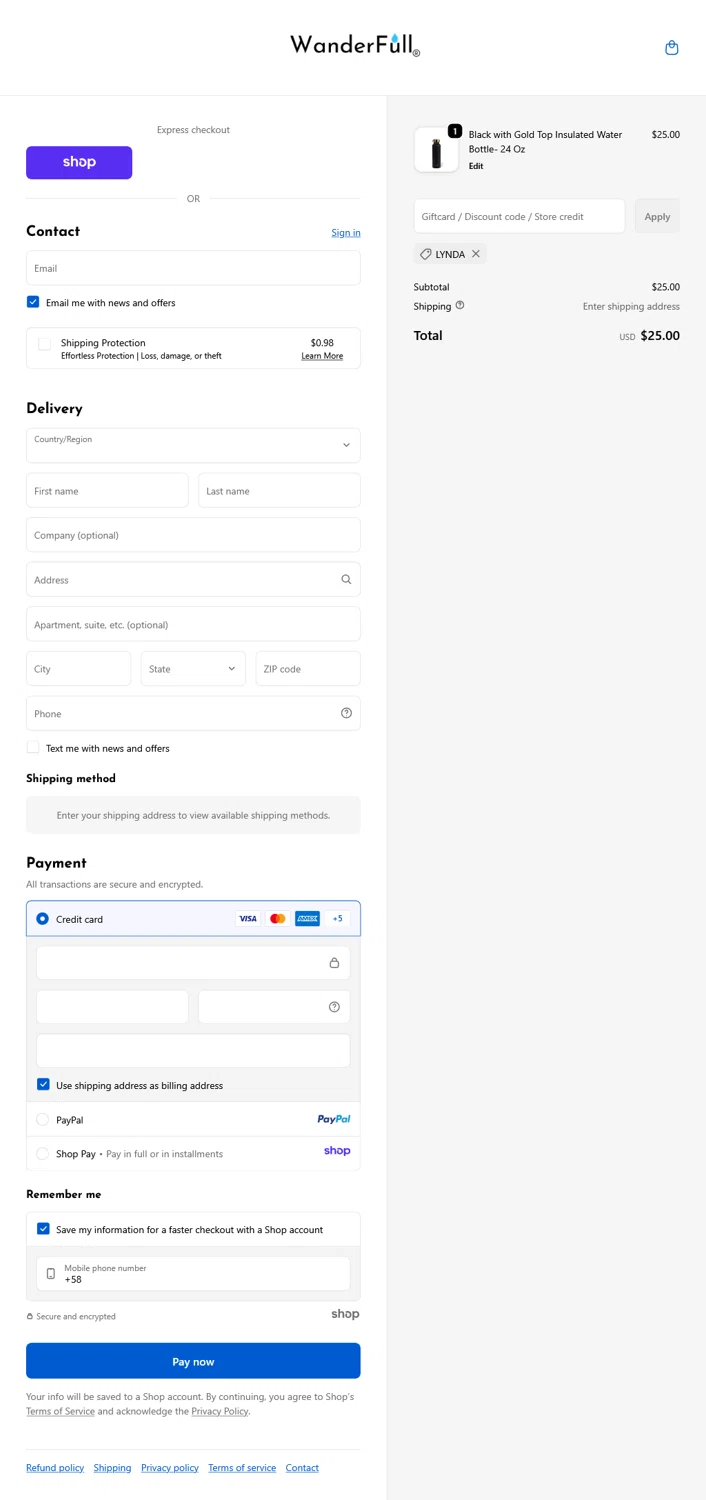706x1500 pixels.
Task: Select the Credit card payment option
Action: click(x=42, y=919)
